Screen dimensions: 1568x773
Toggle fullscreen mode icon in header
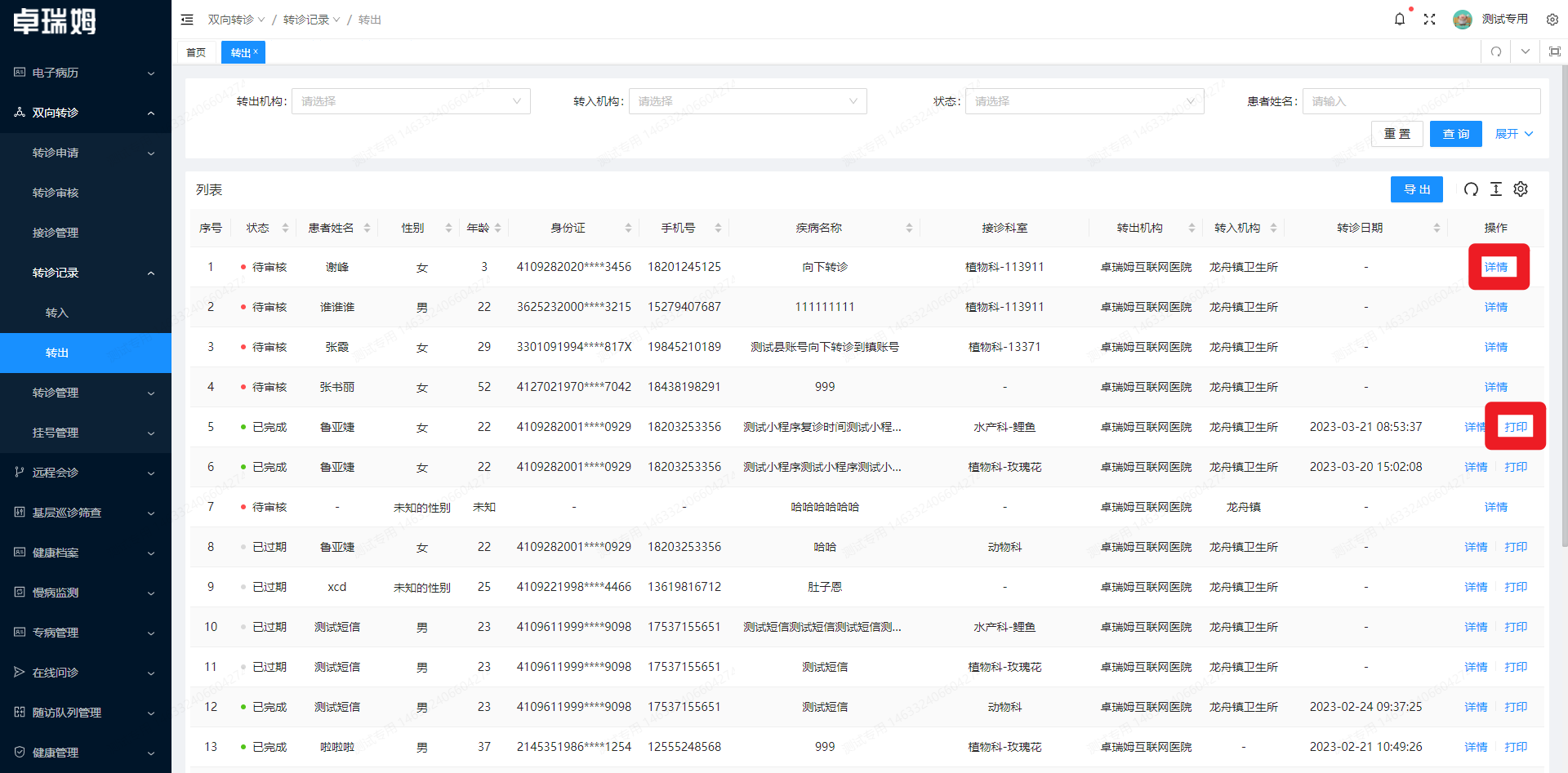(x=1429, y=19)
